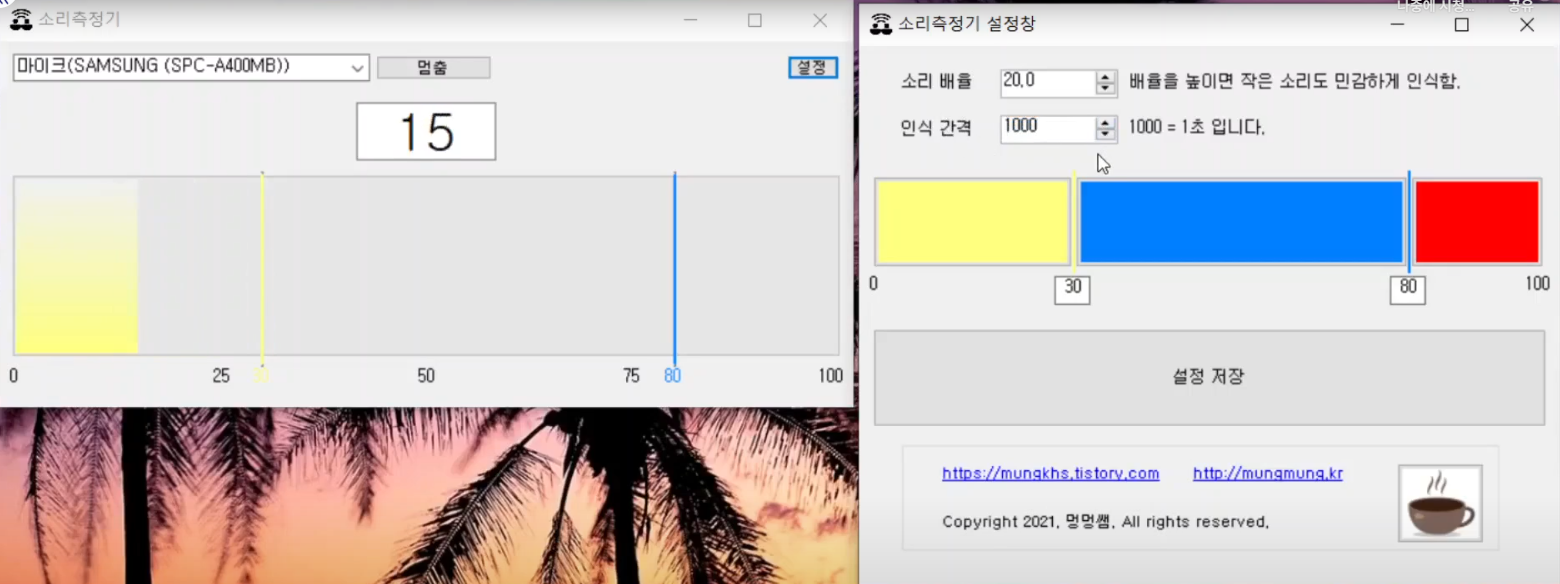Open the mungkhs.tistory.com link
This screenshot has height=584, width=1560.
[1050, 473]
